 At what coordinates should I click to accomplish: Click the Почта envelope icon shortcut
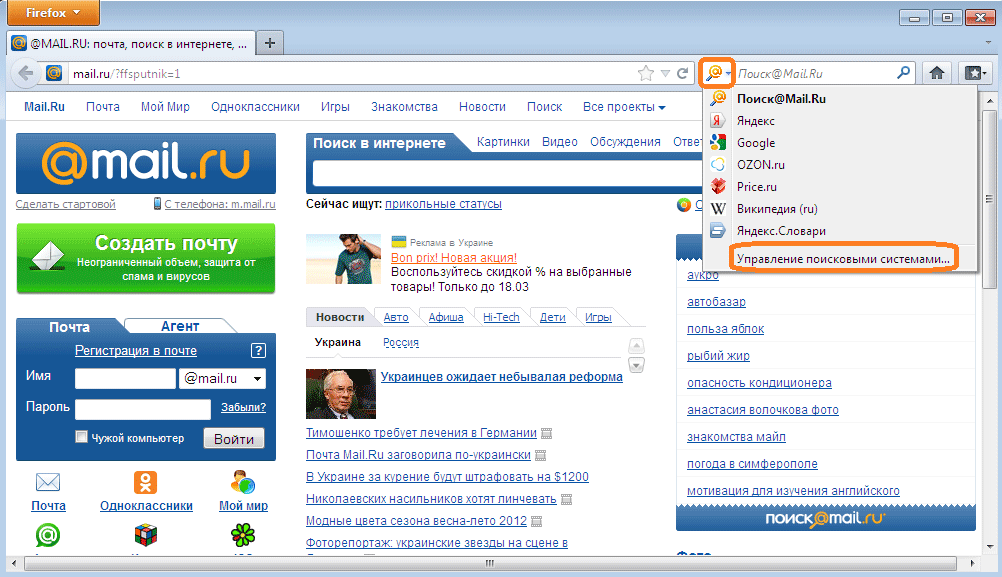click(x=48, y=482)
